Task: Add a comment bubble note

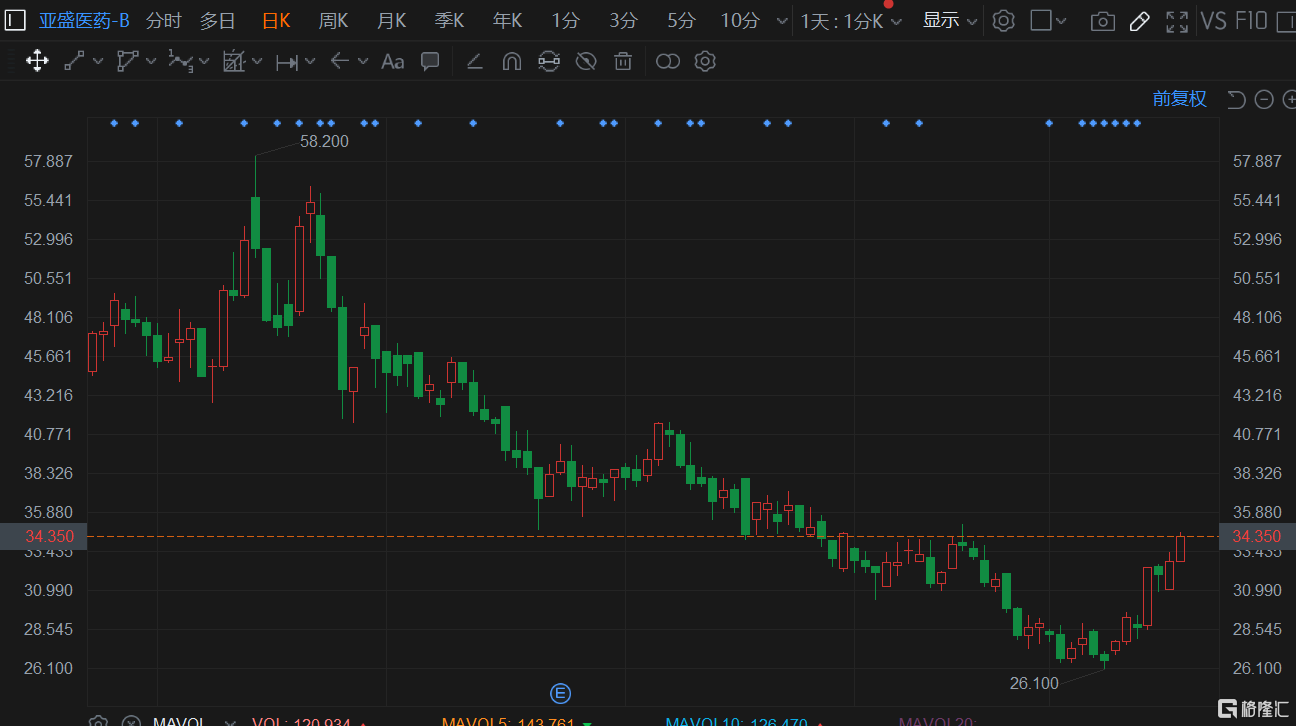Action: (430, 61)
